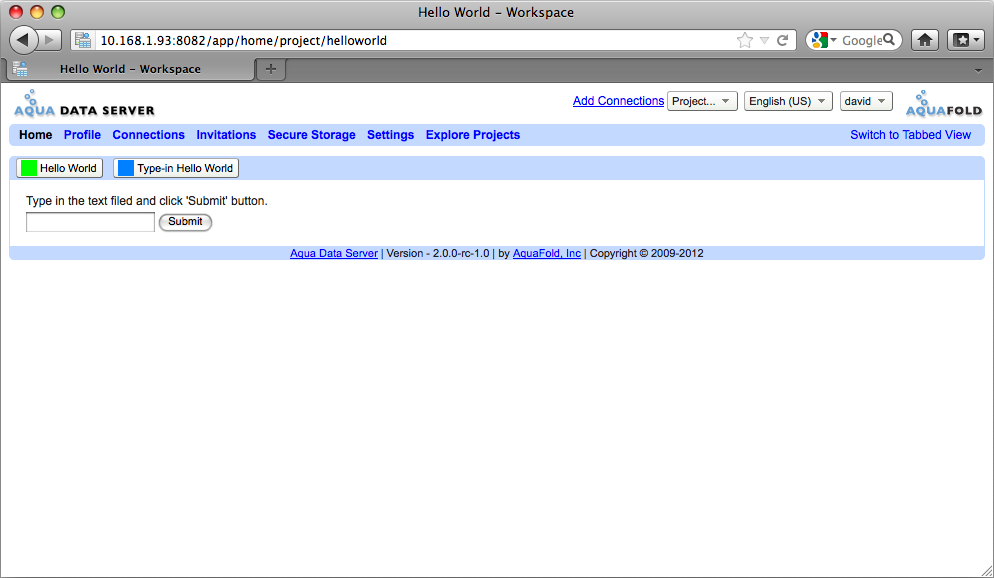Open the AquaFold, Inc footer link

(546, 254)
